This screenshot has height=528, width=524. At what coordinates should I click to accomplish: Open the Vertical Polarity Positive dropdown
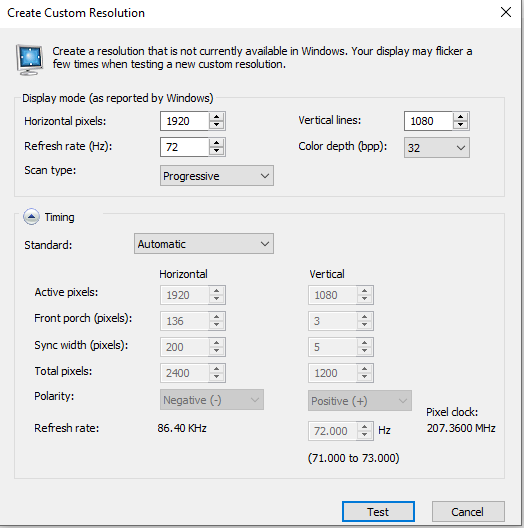(359, 400)
